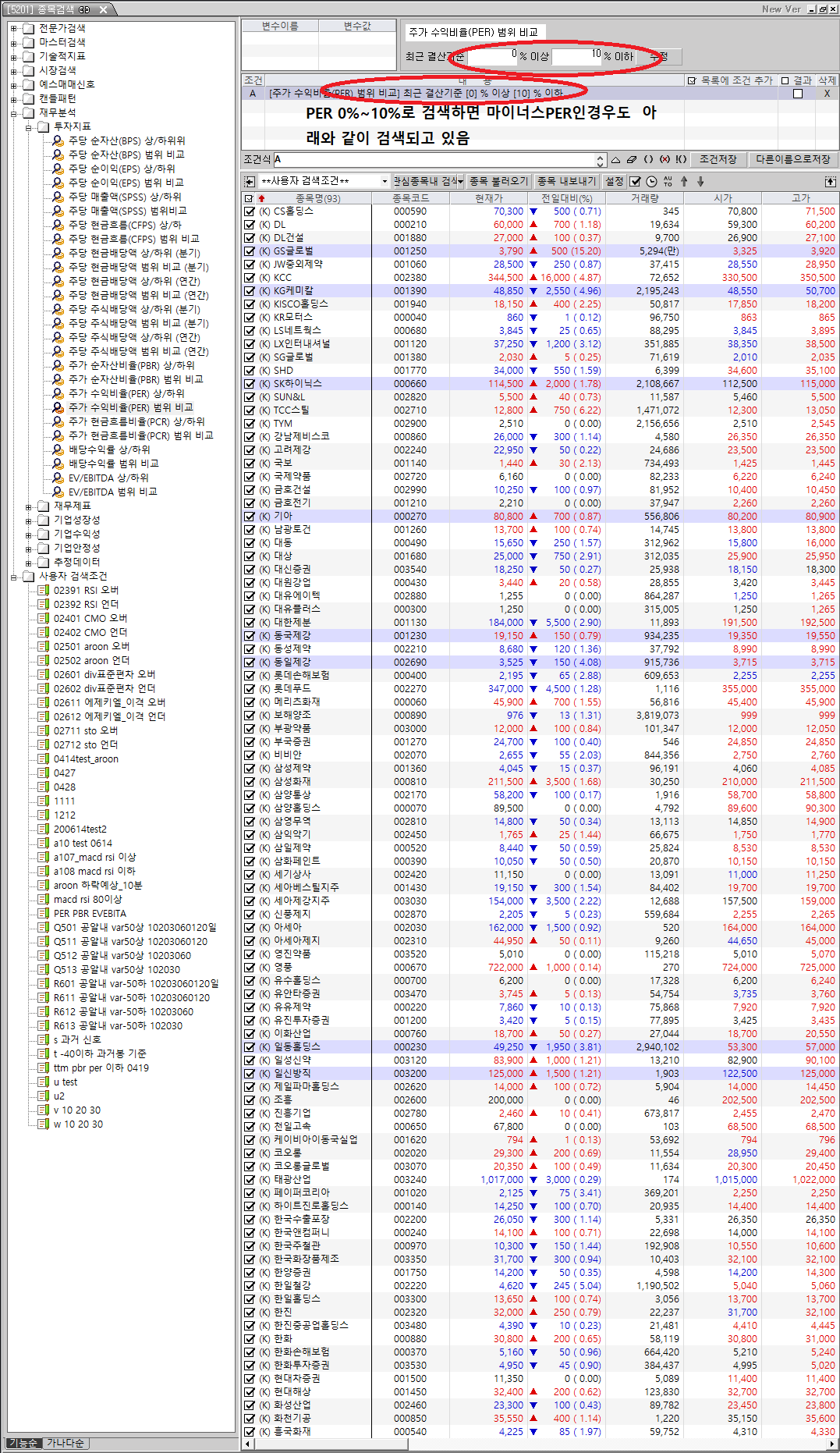The height and width of the screenshot is (1453, 840).
Task: Expand the 기술적지표 folder
Action: 13,56
